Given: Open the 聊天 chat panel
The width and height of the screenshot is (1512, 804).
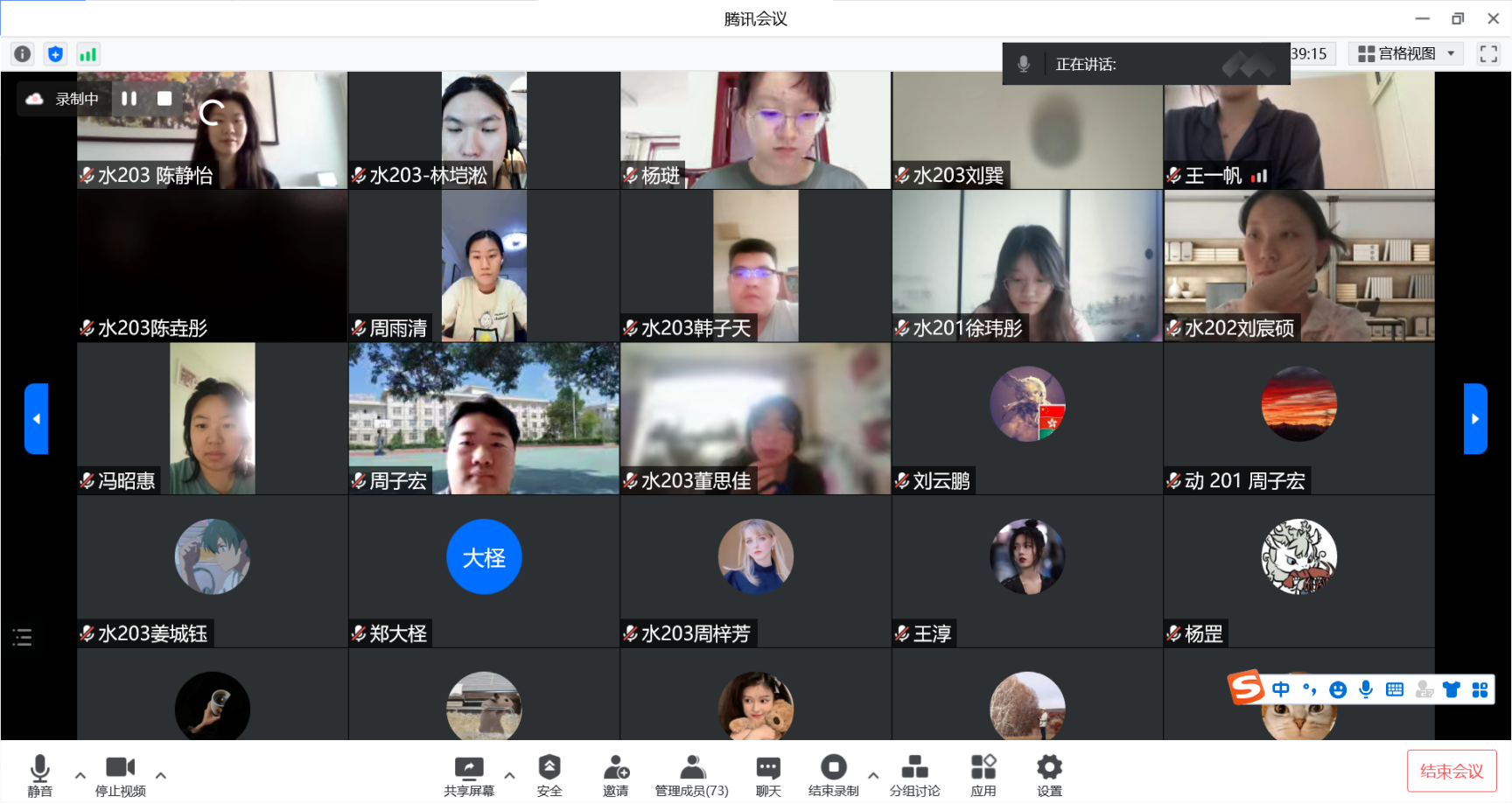Looking at the screenshot, I should [767, 774].
